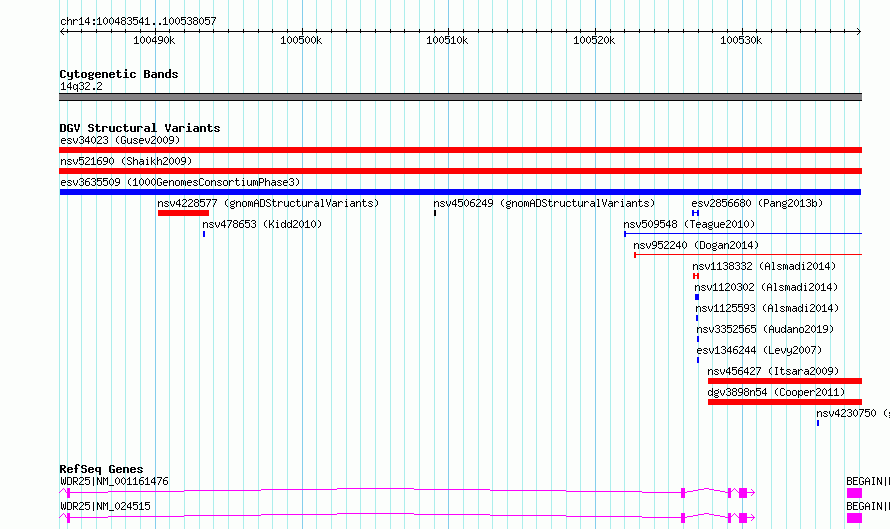The width and height of the screenshot is (890, 529).
Task: Click the 100490k ruler position
Action: click(x=154, y=40)
